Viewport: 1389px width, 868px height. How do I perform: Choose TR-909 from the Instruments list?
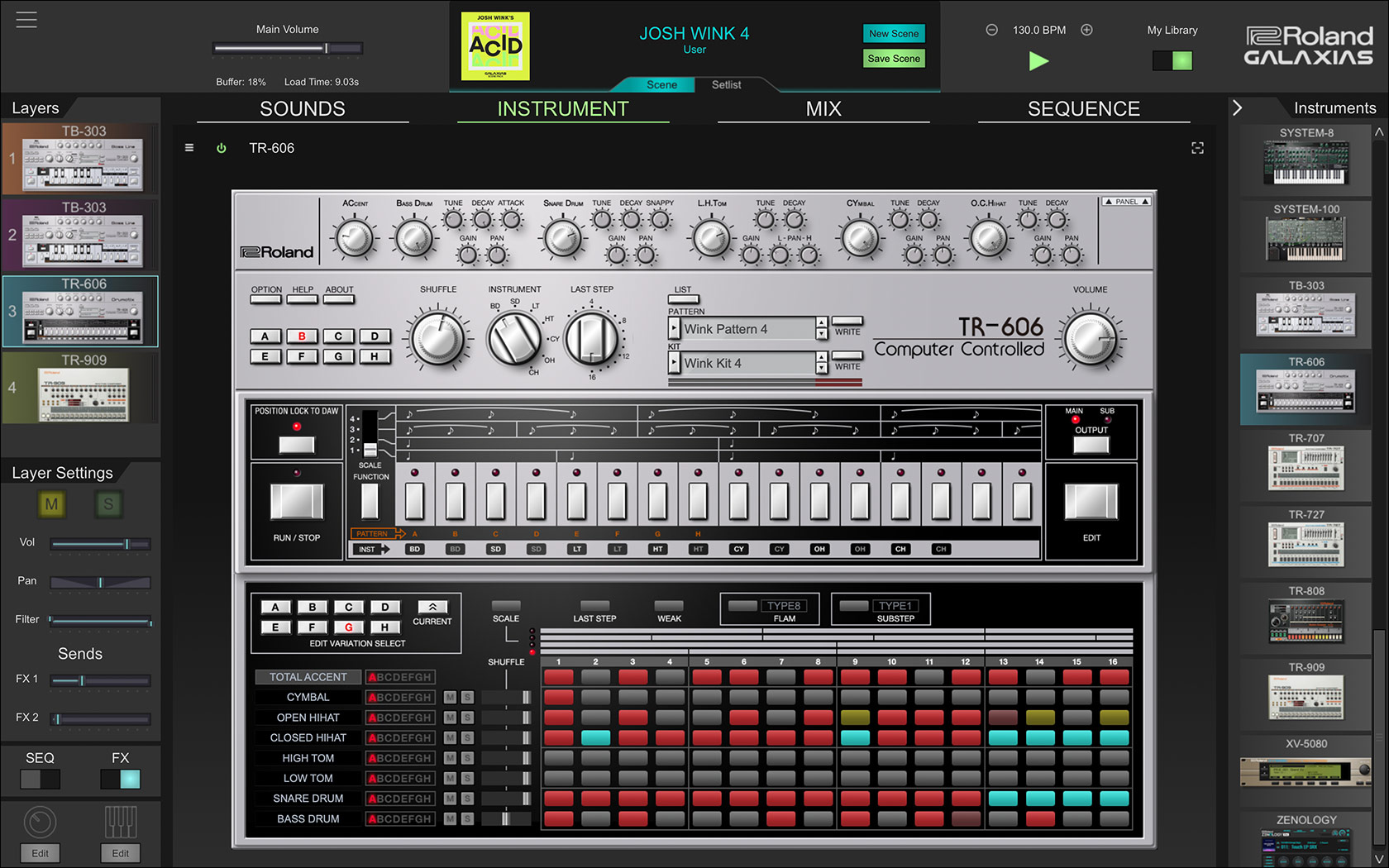1306,694
